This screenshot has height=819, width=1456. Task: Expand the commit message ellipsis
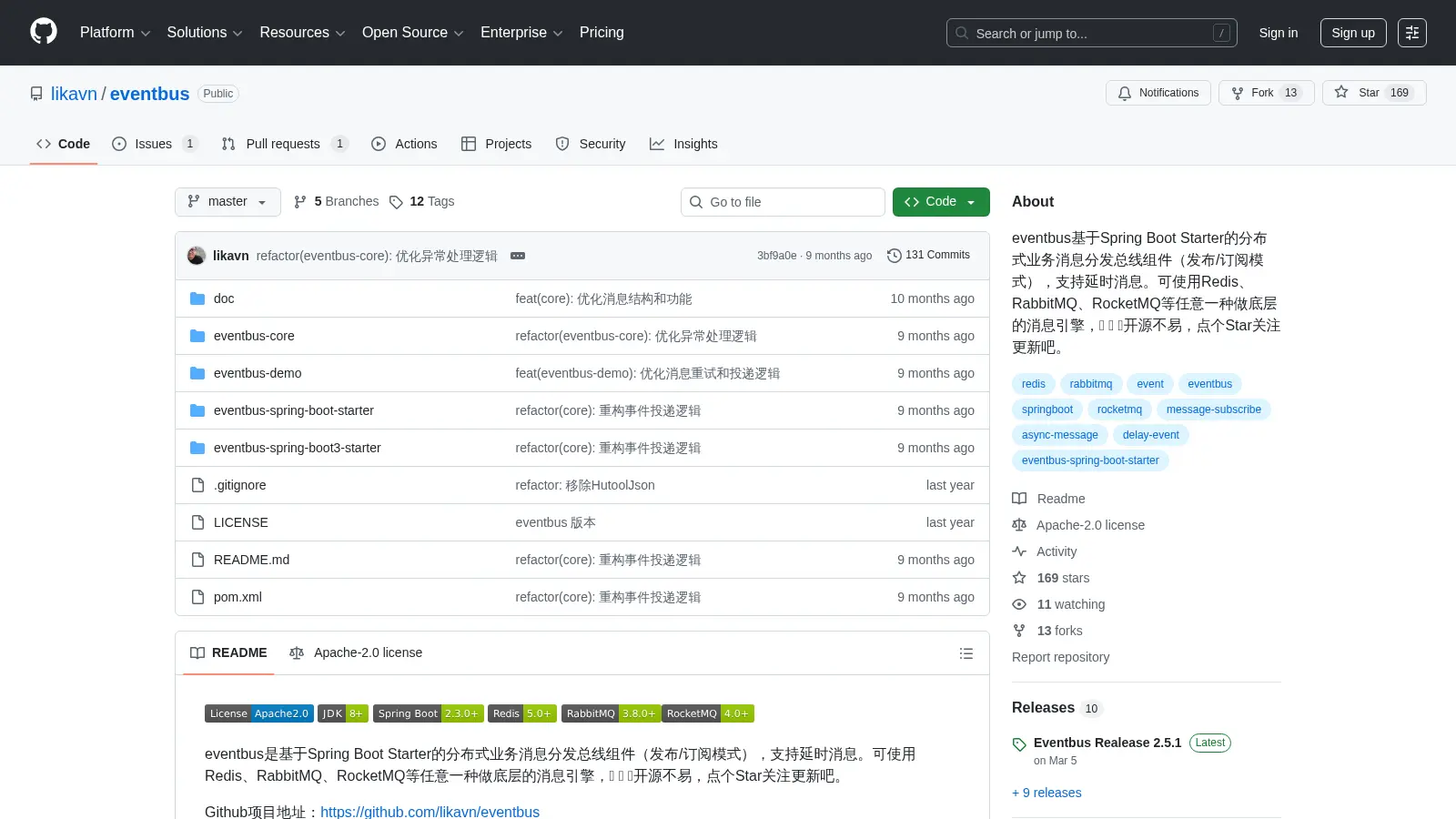click(518, 256)
